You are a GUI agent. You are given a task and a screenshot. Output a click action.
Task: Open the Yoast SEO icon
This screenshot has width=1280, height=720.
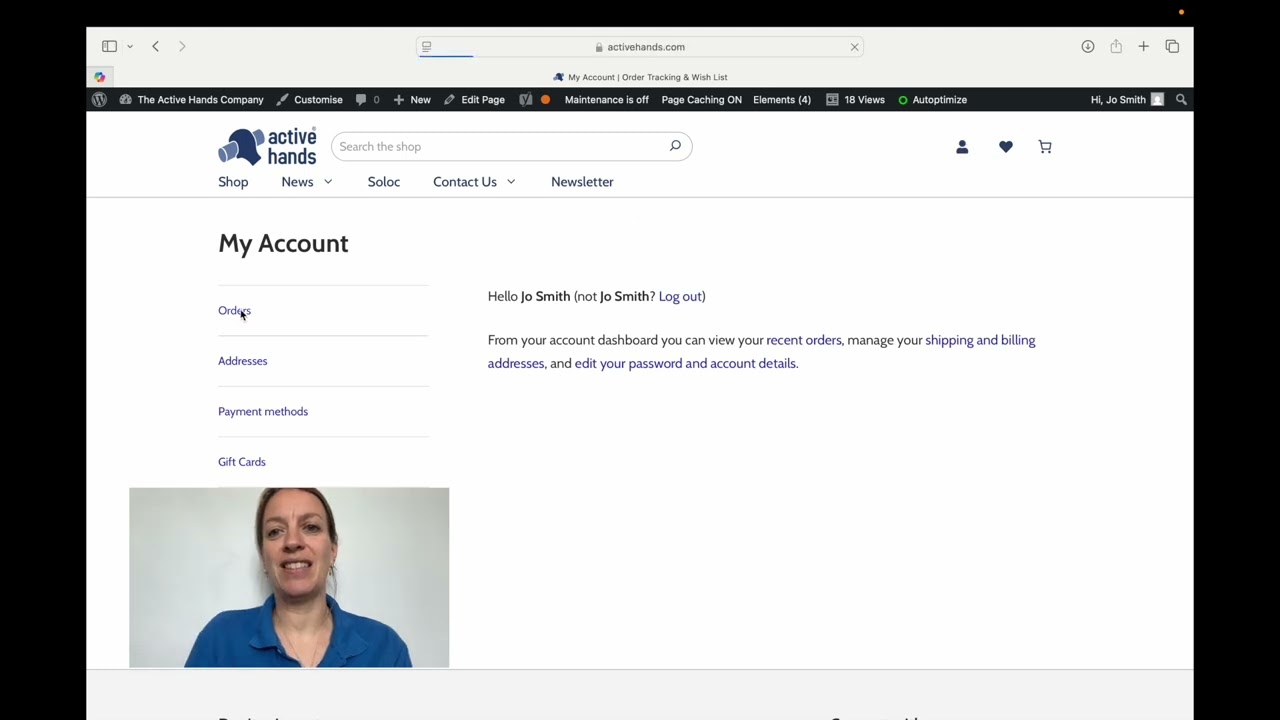tap(526, 100)
